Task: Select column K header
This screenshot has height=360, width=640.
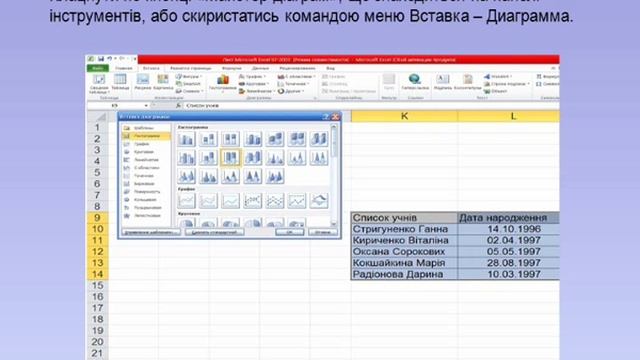Action: [x=404, y=116]
